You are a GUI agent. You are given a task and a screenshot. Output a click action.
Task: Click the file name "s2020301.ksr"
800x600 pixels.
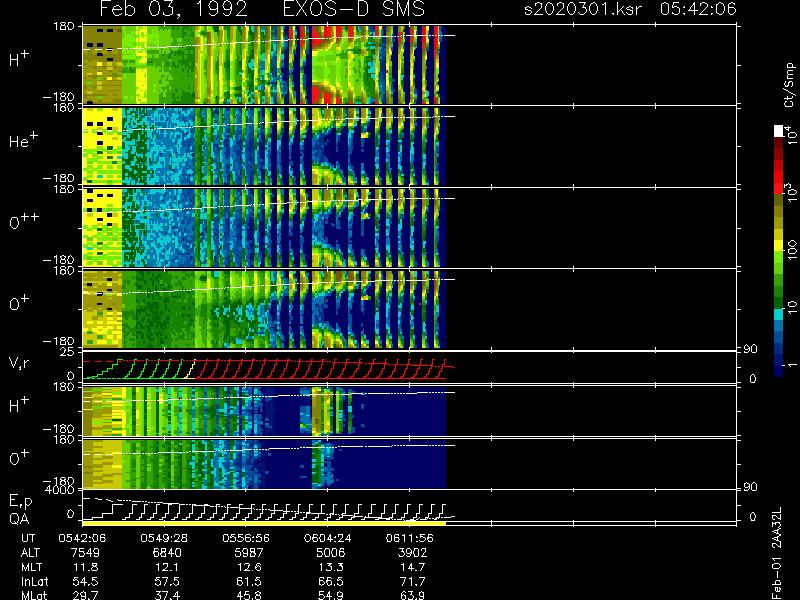point(583,9)
